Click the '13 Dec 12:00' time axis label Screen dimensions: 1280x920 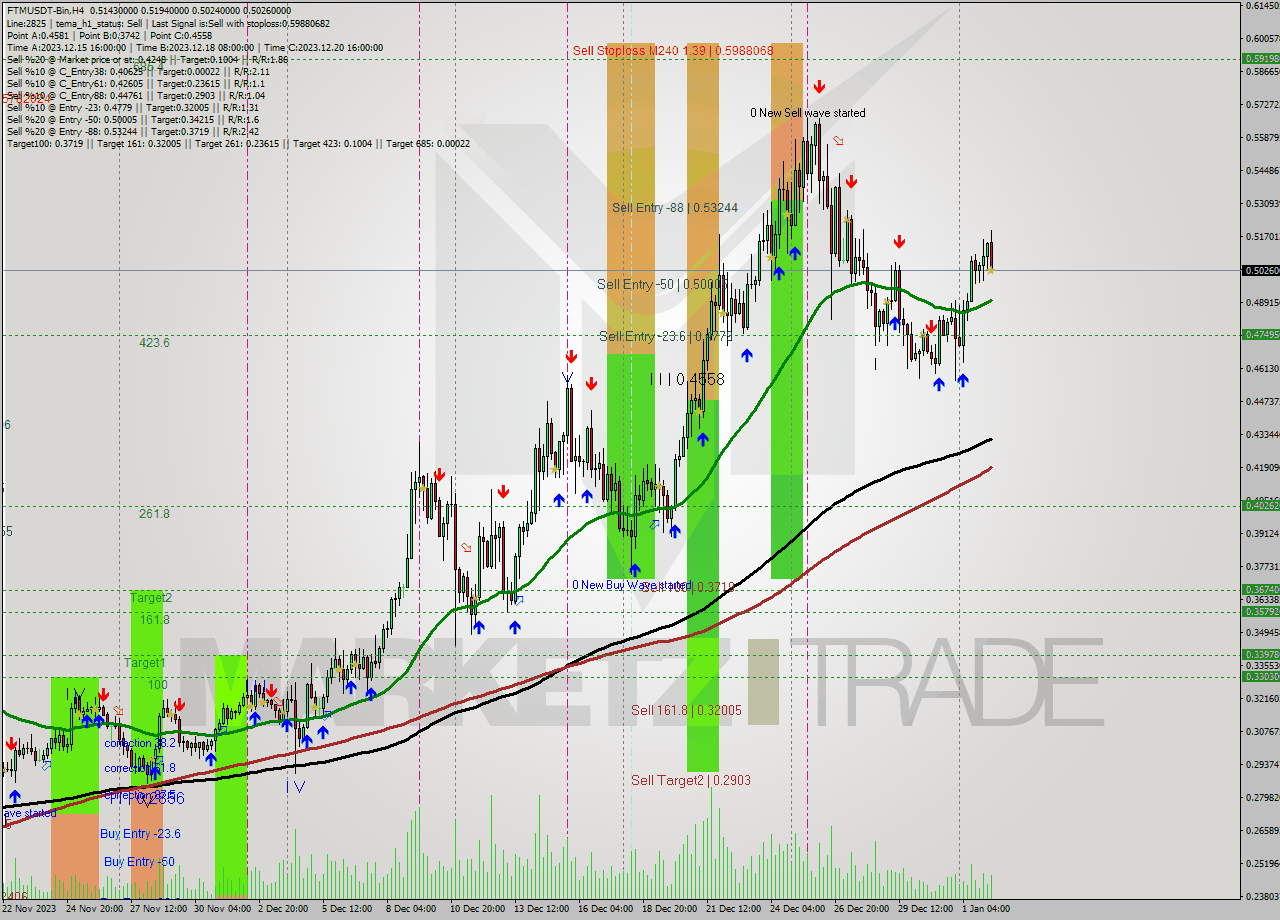tap(542, 908)
